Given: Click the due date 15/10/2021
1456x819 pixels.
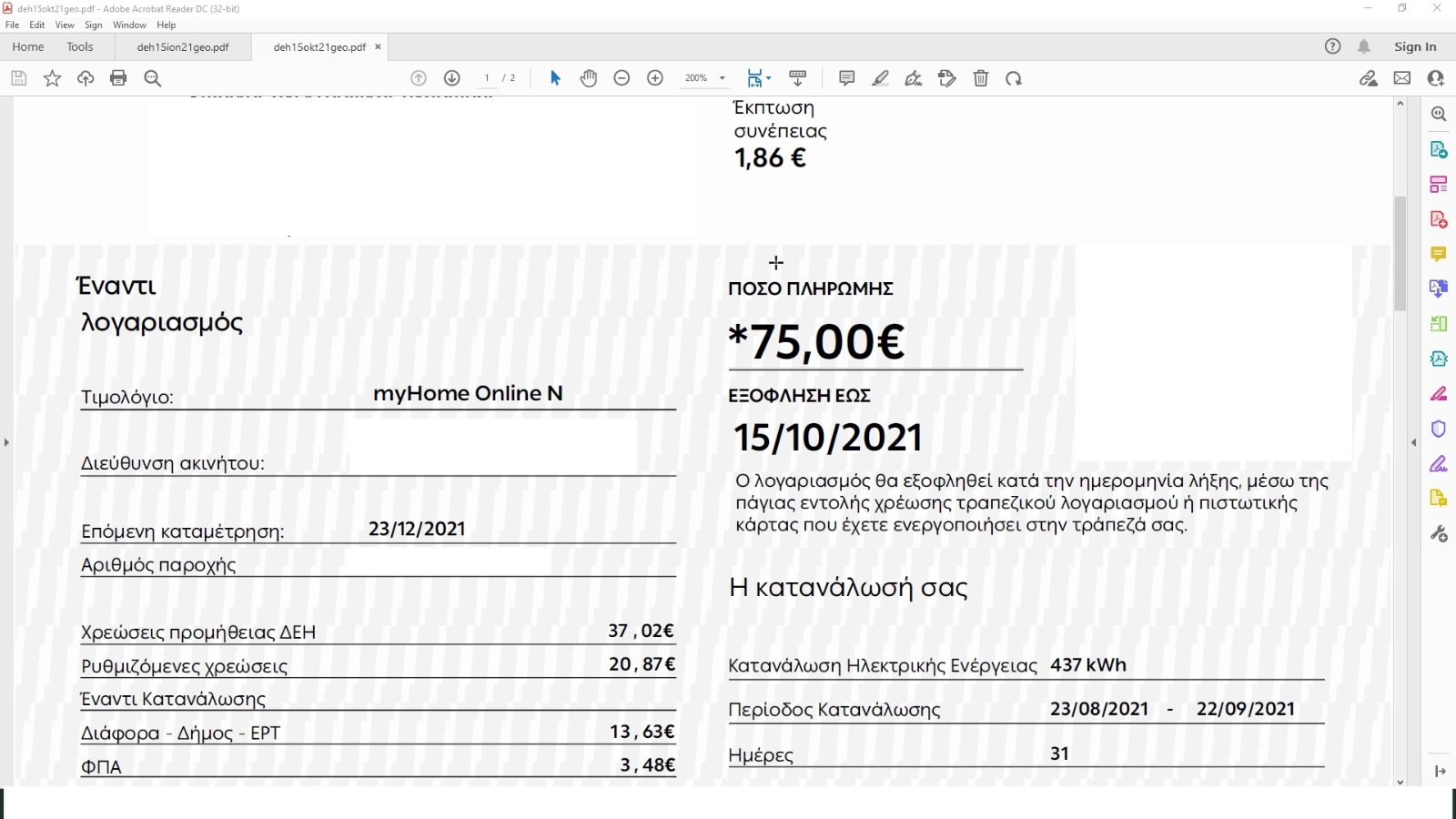Looking at the screenshot, I should [x=828, y=438].
